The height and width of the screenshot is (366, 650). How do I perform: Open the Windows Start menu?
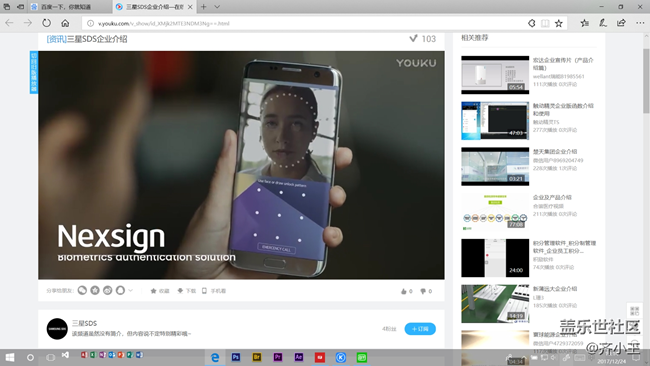click(10, 357)
